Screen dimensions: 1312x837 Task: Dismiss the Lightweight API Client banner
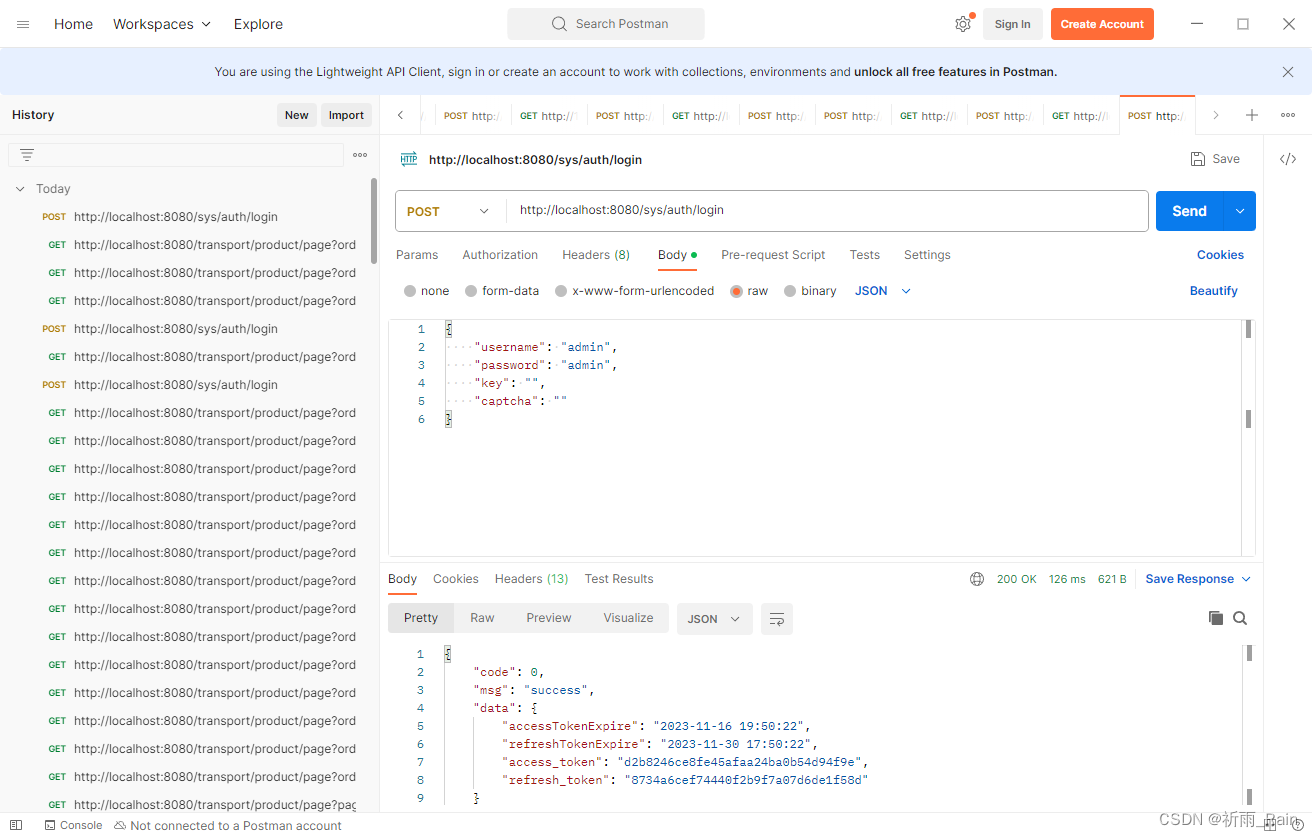pyautogui.click(x=1288, y=72)
